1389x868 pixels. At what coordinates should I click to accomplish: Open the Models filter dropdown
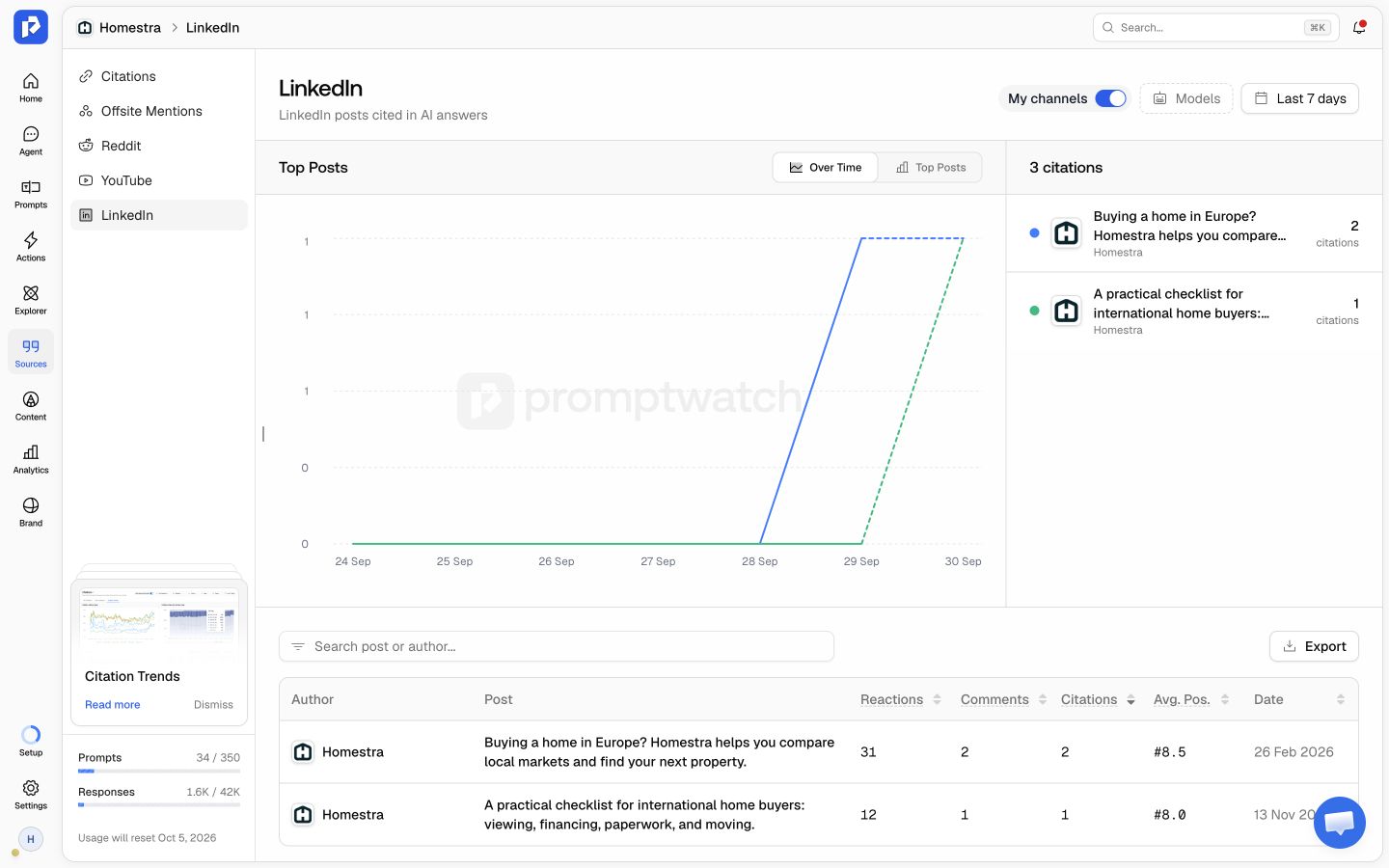tap(1186, 98)
